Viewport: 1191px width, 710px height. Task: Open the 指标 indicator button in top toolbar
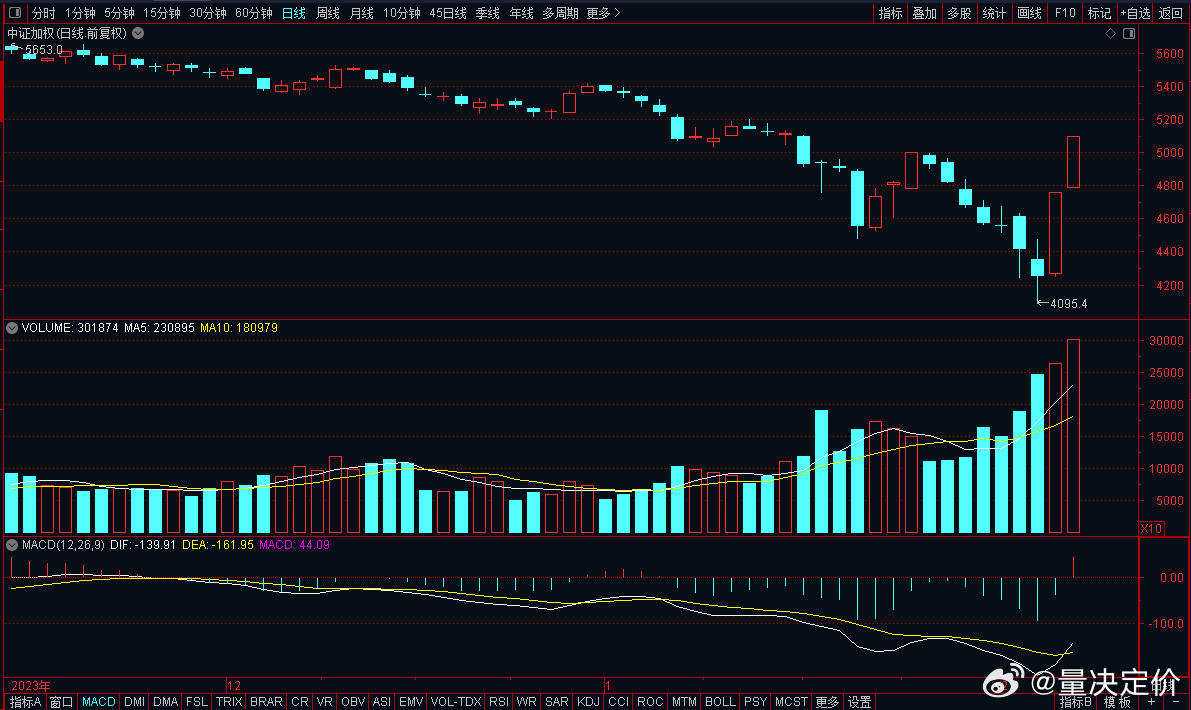pos(890,13)
